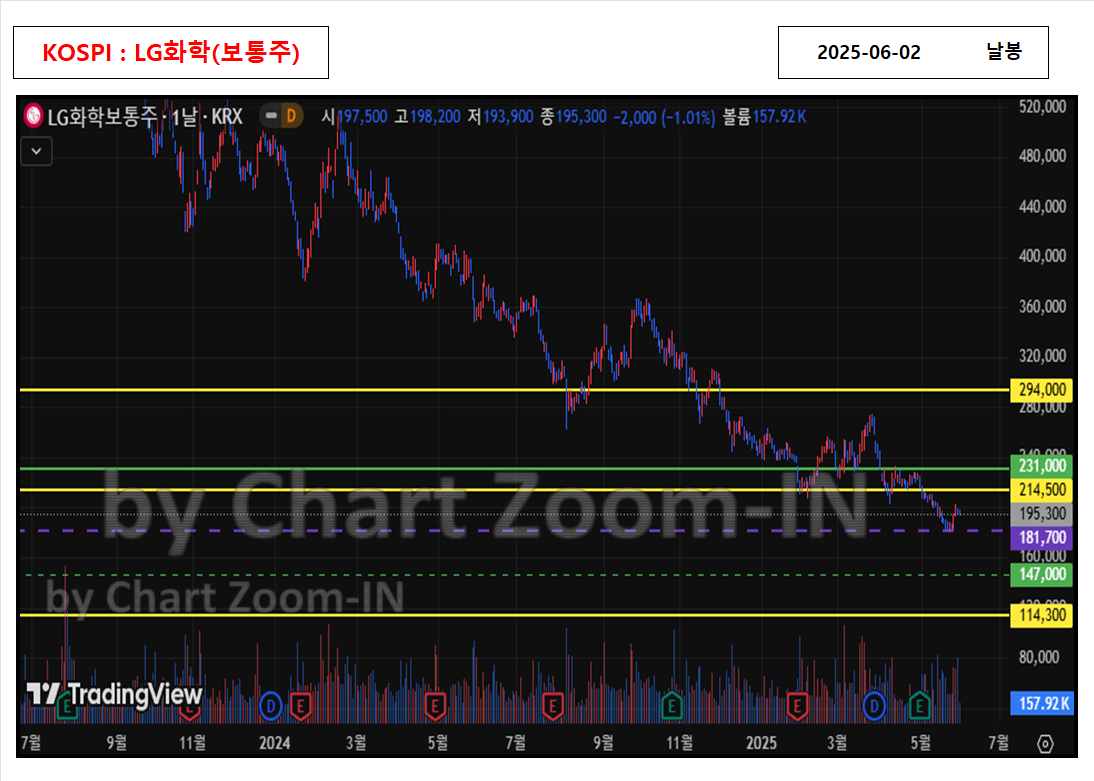Image resolution: width=1094 pixels, height=781 pixels.
Task: Open the chart settings hexagon icon
Action: click(x=1044, y=743)
